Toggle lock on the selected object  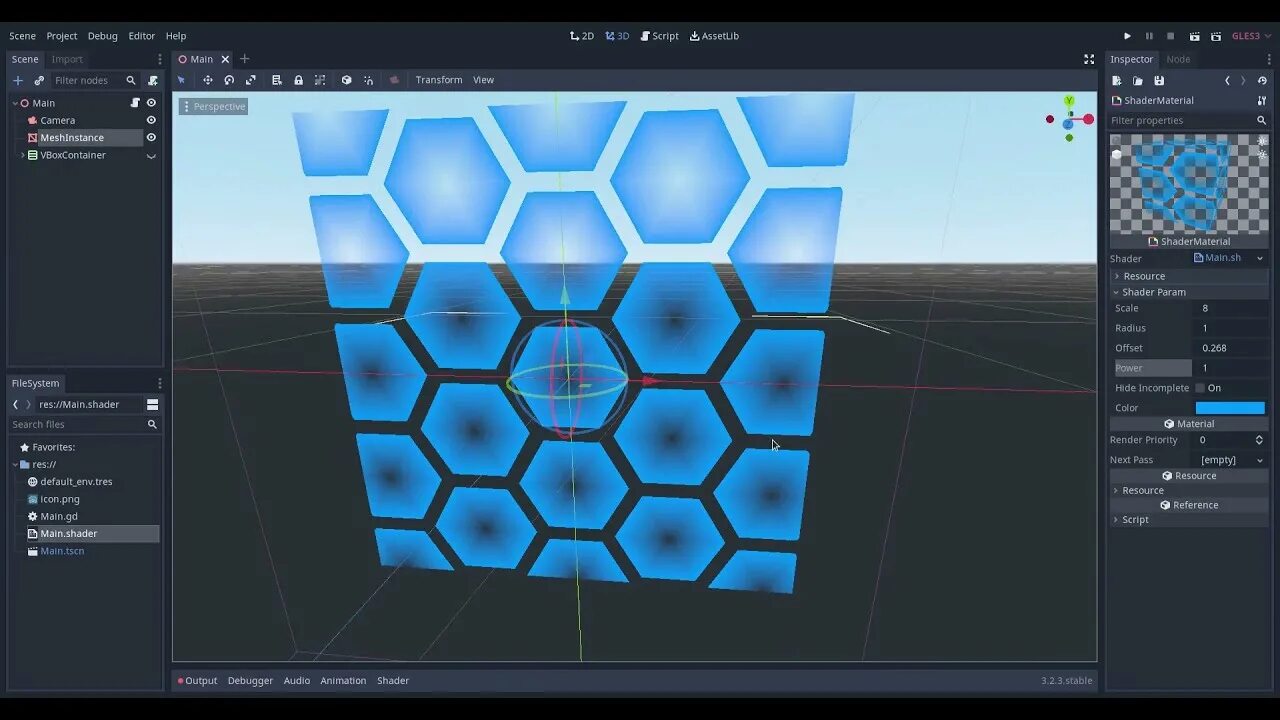coord(298,80)
